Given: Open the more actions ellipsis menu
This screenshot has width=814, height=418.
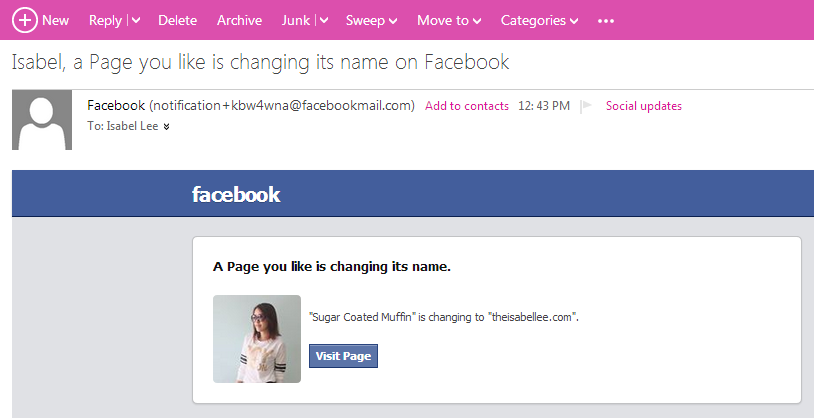Looking at the screenshot, I should pyautogui.click(x=606, y=21).
